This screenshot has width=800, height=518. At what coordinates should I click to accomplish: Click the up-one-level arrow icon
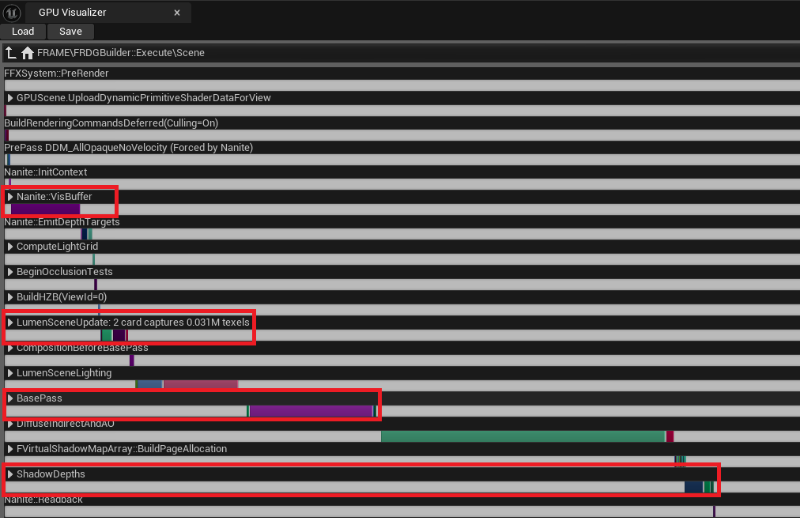point(11,52)
